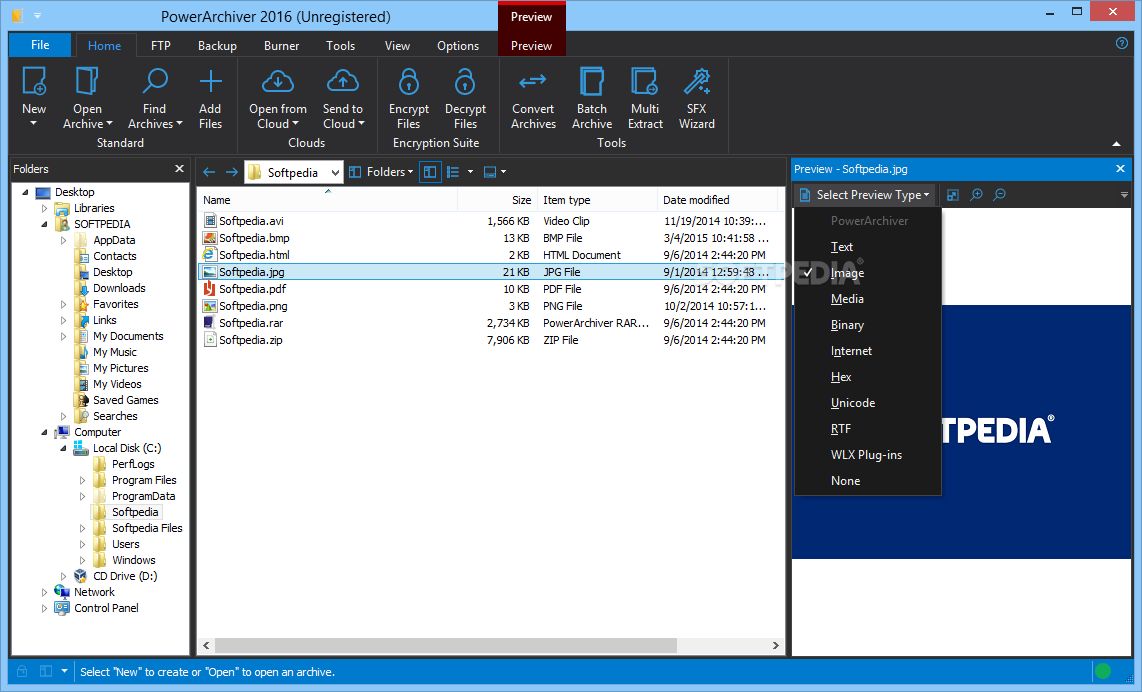Sort by Date modified column header

[x=717, y=200]
